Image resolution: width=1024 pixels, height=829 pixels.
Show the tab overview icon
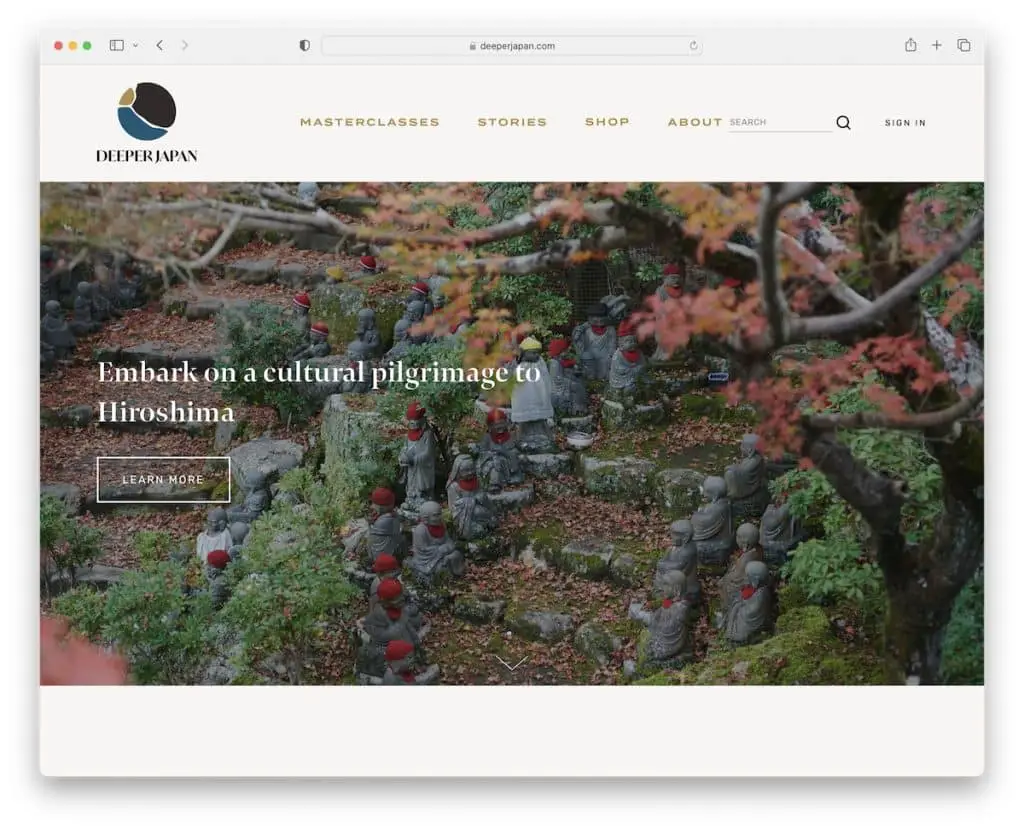pyautogui.click(x=963, y=45)
